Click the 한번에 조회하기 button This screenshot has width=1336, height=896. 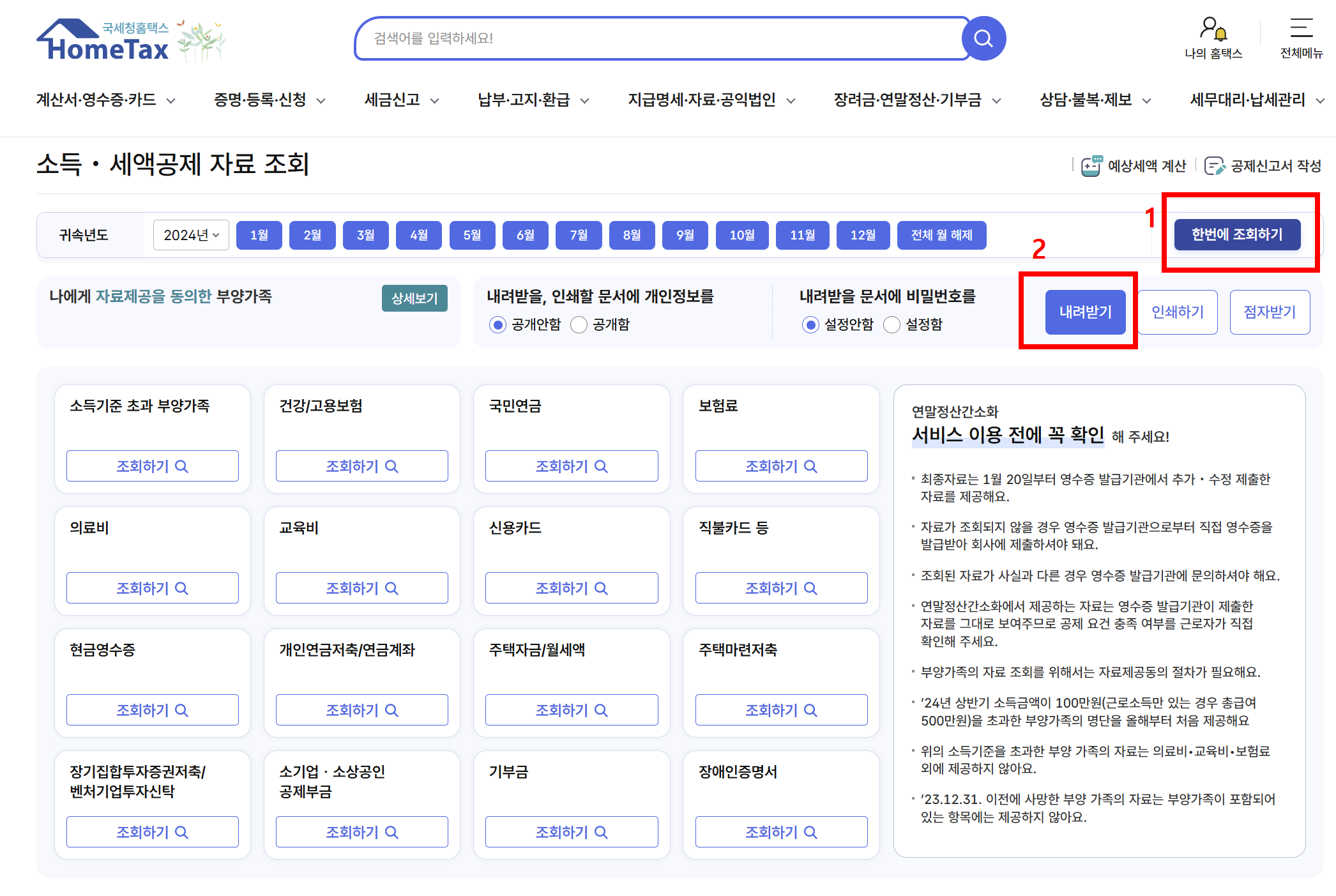(x=1236, y=234)
